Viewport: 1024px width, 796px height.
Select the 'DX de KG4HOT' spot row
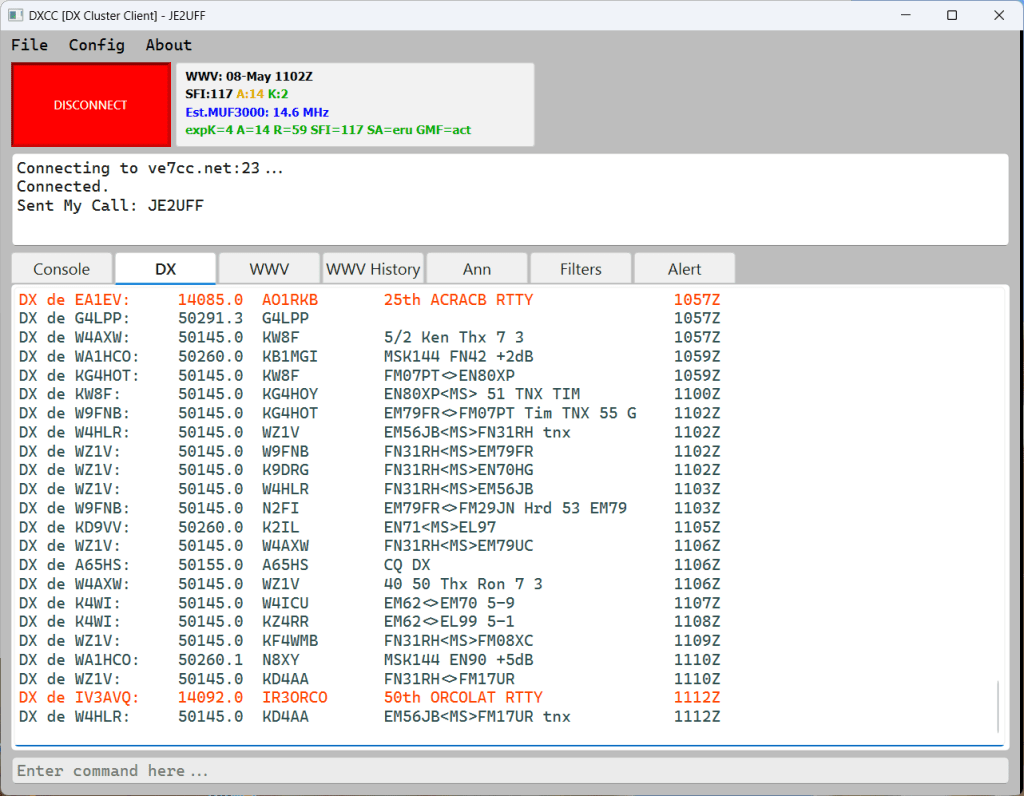[x=369, y=375]
